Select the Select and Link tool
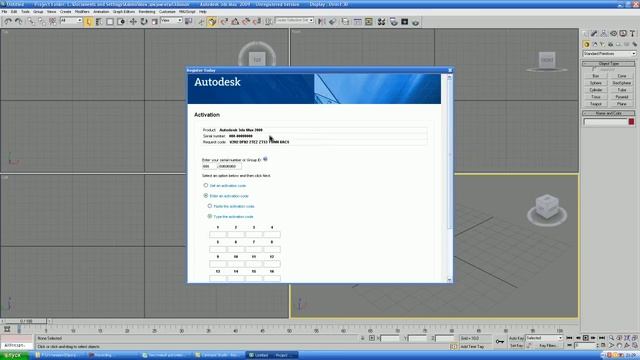640x360 pixels. pyautogui.click(x=31, y=22)
